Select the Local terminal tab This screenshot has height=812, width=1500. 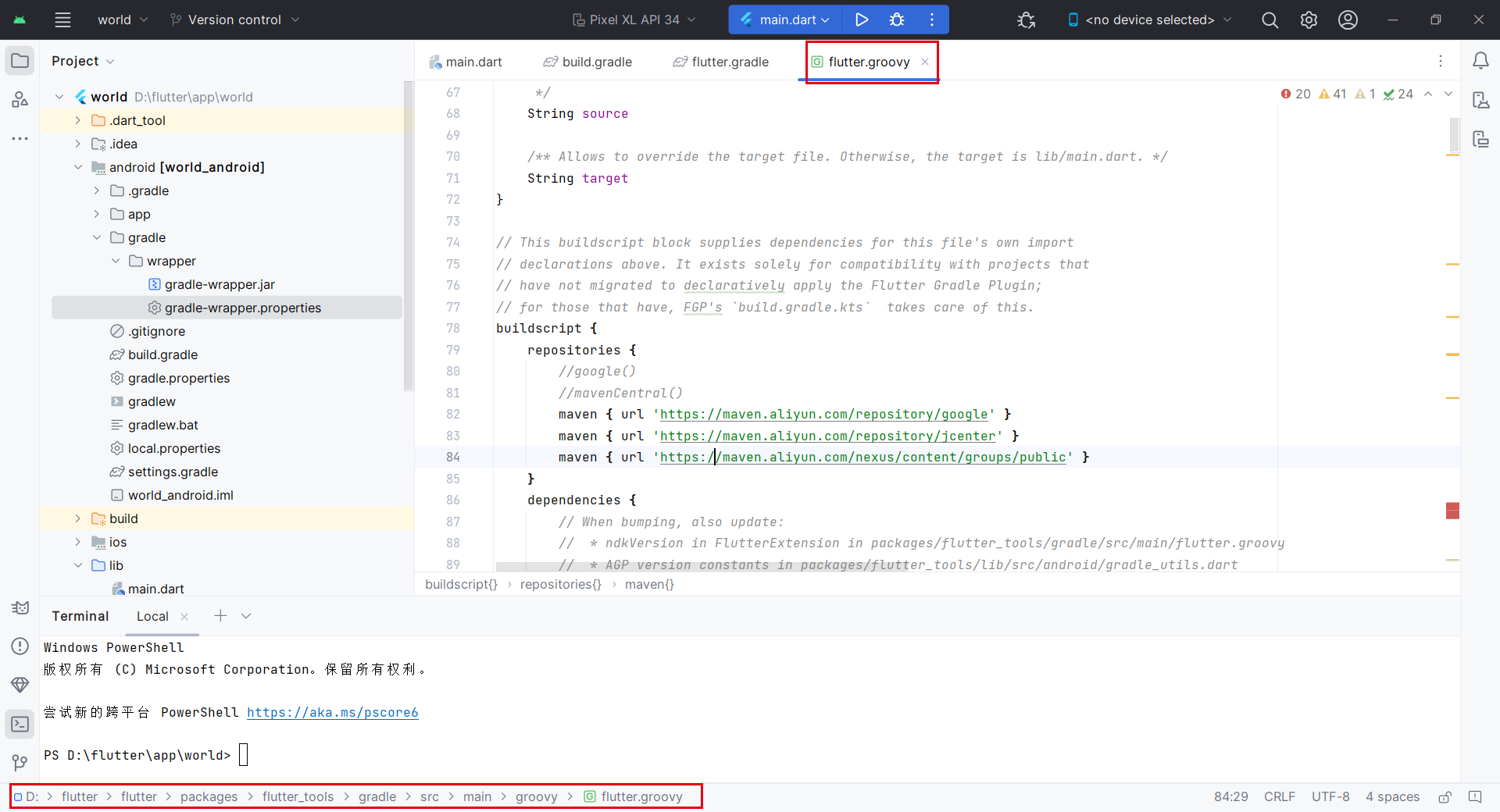152,616
